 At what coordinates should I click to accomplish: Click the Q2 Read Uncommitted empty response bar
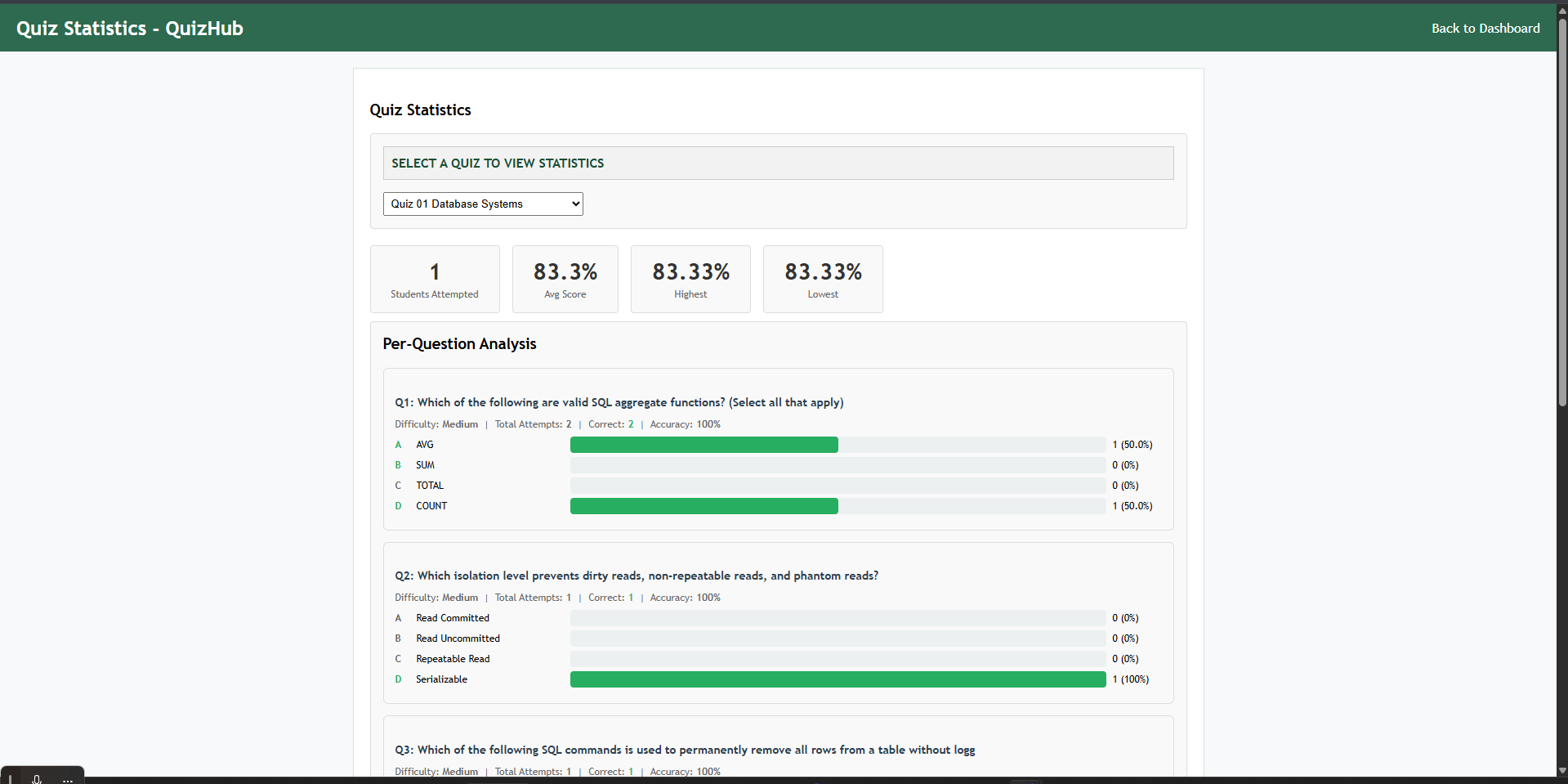coord(838,638)
